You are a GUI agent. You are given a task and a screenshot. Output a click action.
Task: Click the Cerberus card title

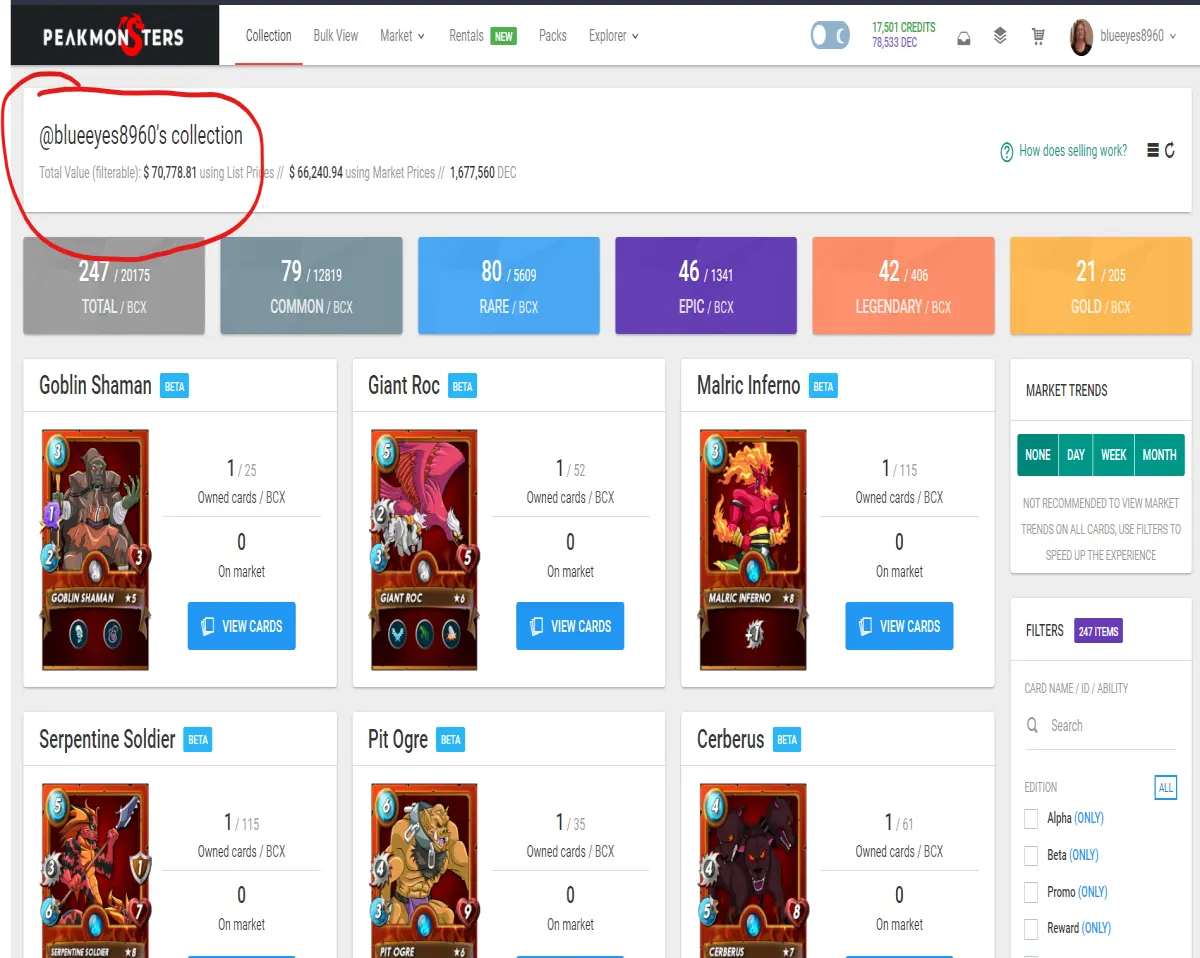coord(730,740)
